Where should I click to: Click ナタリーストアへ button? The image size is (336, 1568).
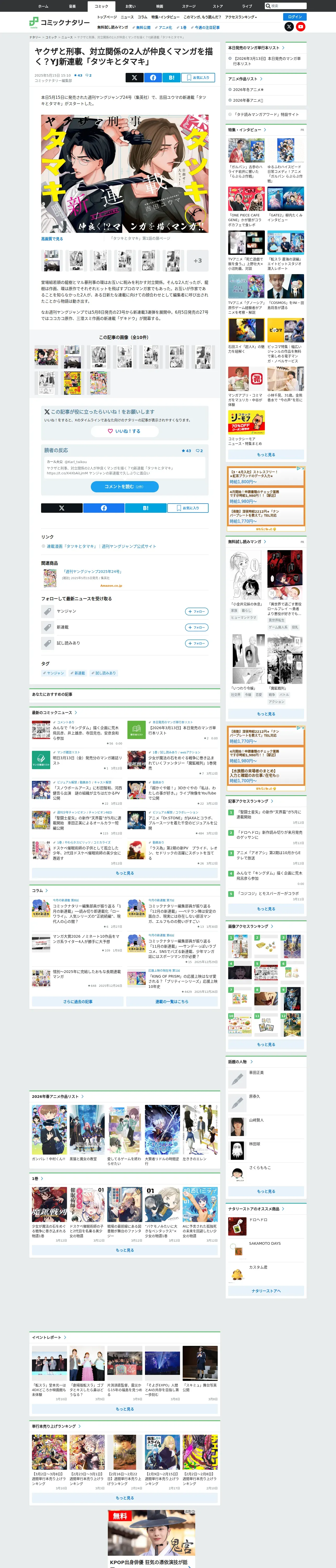(x=266, y=1290)
